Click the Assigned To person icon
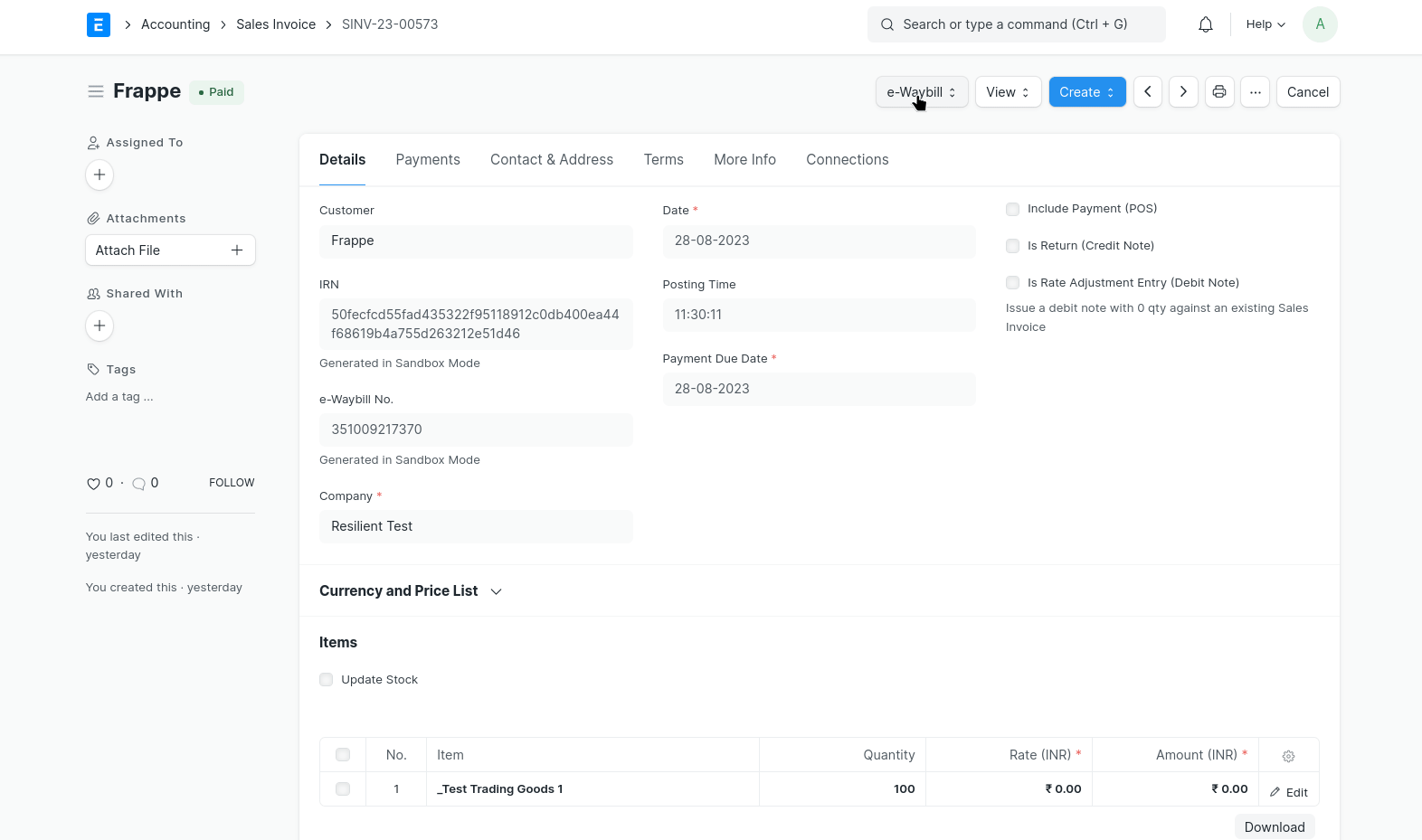The width and height of the screenshot is (1422, 840). [93, 143]
